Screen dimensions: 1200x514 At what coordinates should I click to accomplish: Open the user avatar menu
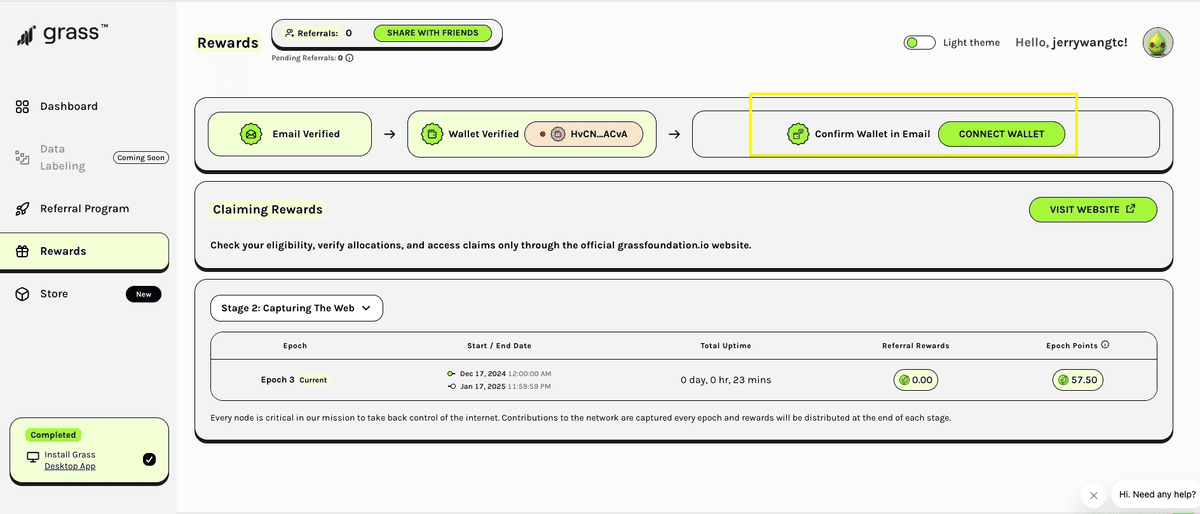pos(1158,42)
